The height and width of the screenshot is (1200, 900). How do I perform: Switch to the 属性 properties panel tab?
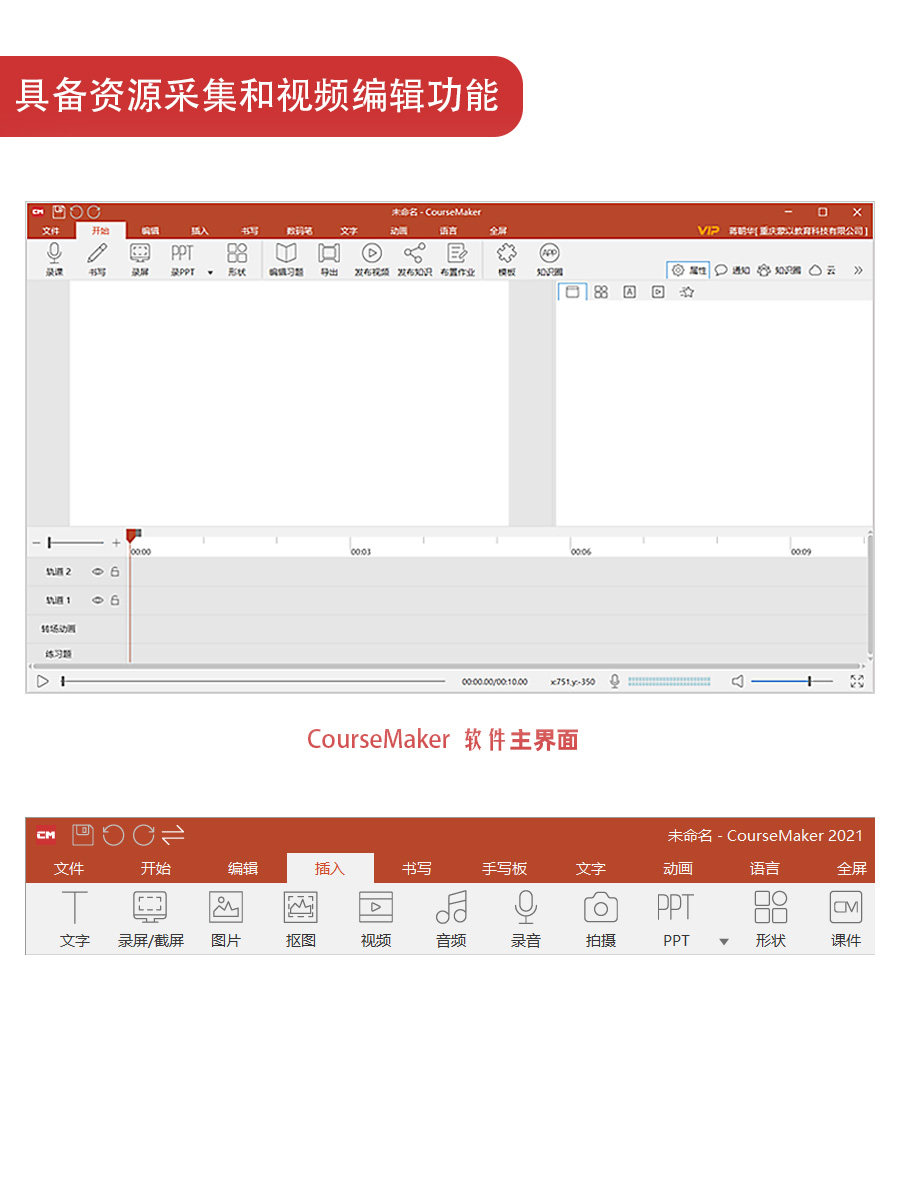pyautogui.click(x=688, y=270)
